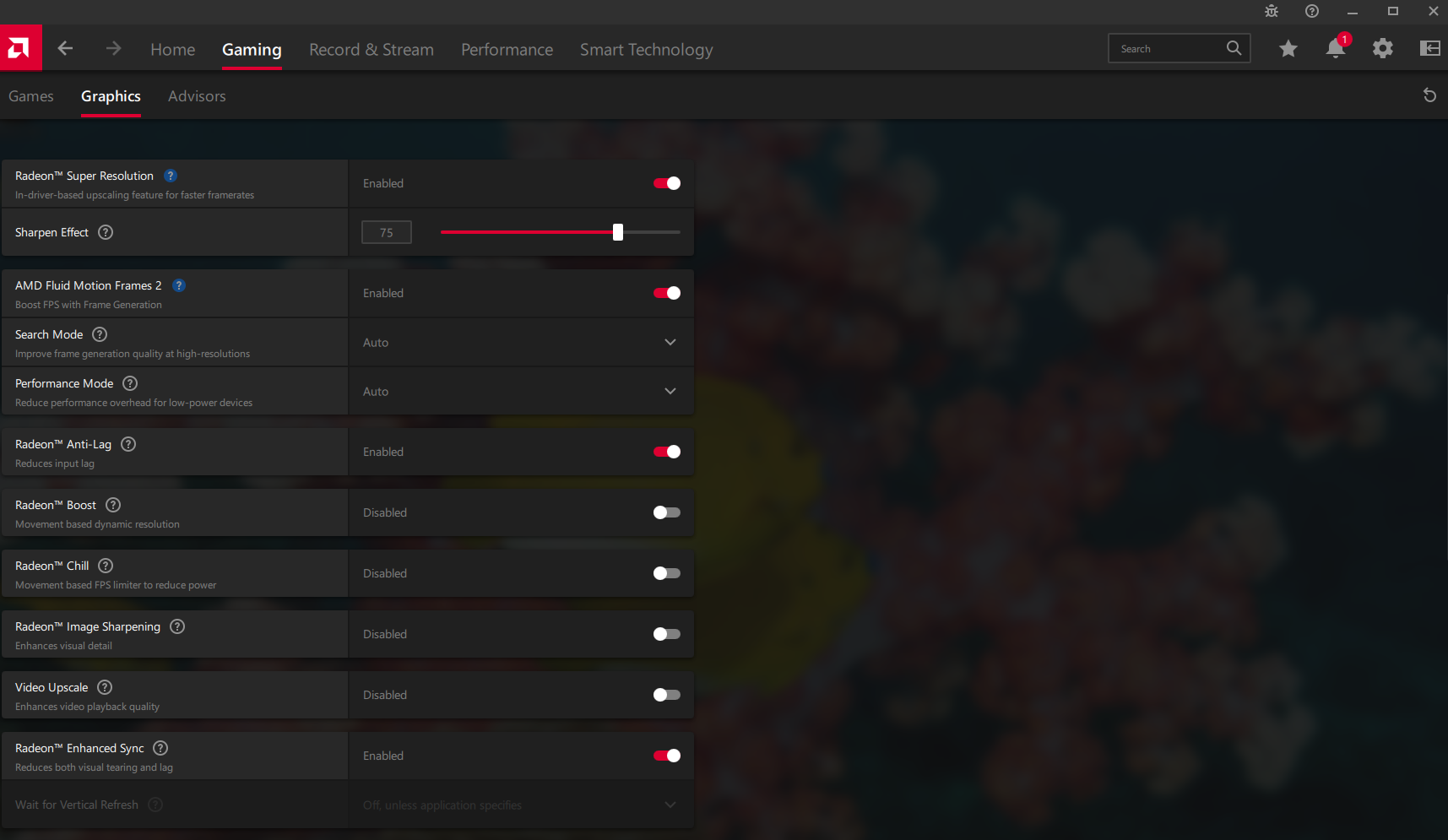Show Sharpen Effect help tooltip

pyautogui.click(x=106, y=232)
